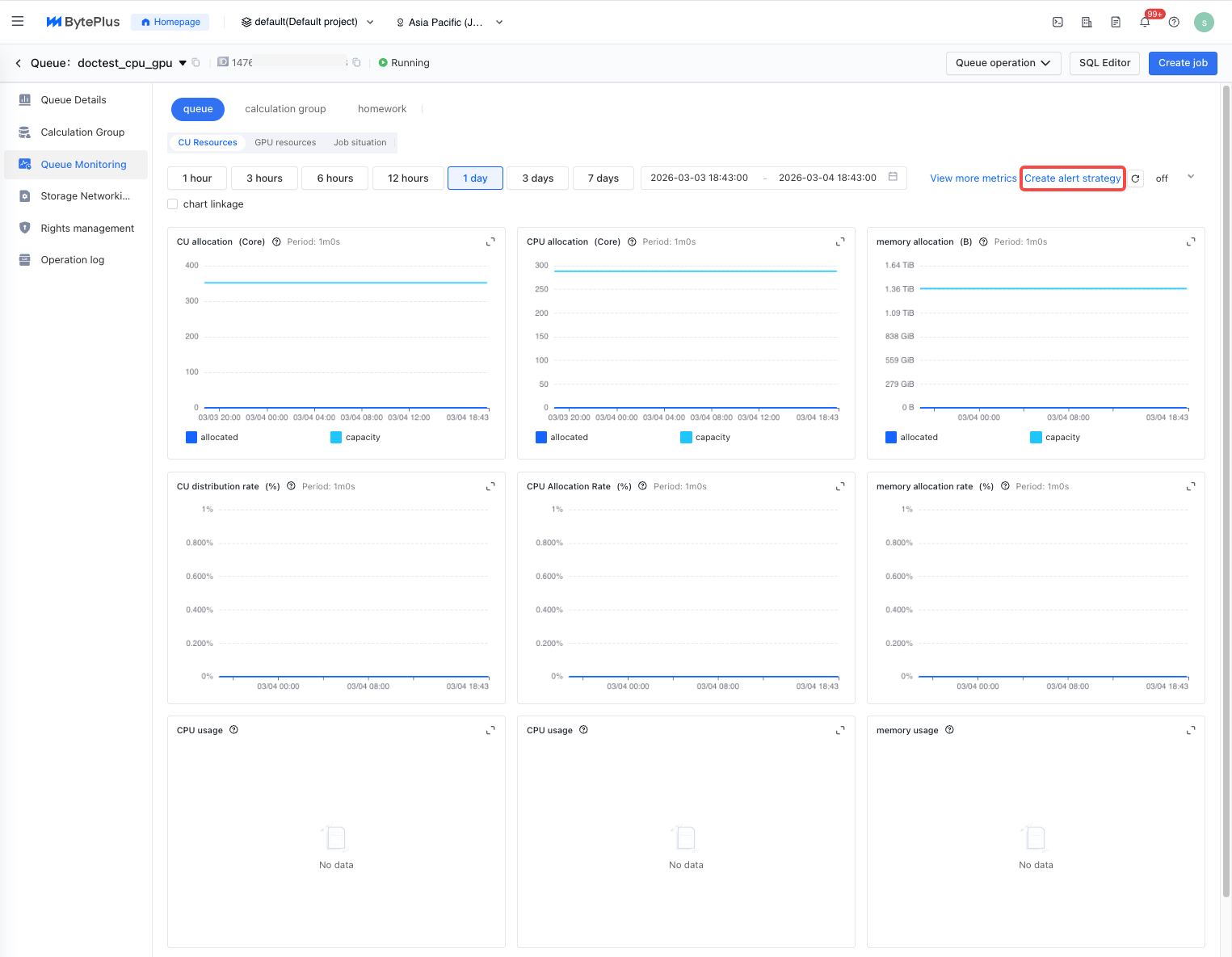Toggle capacity series in CPU allocation legend
This screenshot has width=1232, height=957.
704,437
